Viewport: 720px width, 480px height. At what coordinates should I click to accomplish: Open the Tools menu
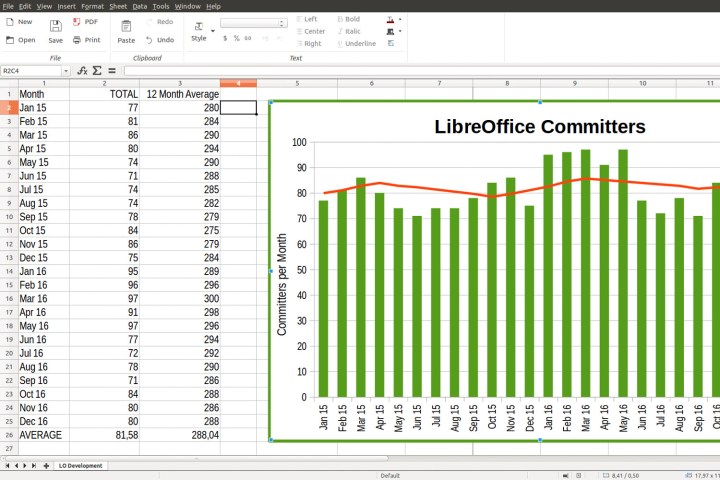(x=161, y=6)
